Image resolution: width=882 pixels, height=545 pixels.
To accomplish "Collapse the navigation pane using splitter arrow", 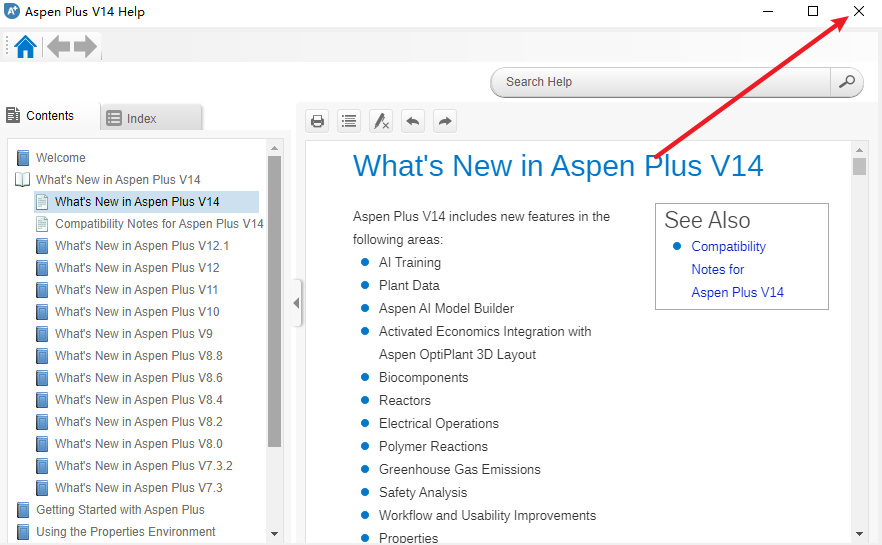I will (x=297, y=303).
